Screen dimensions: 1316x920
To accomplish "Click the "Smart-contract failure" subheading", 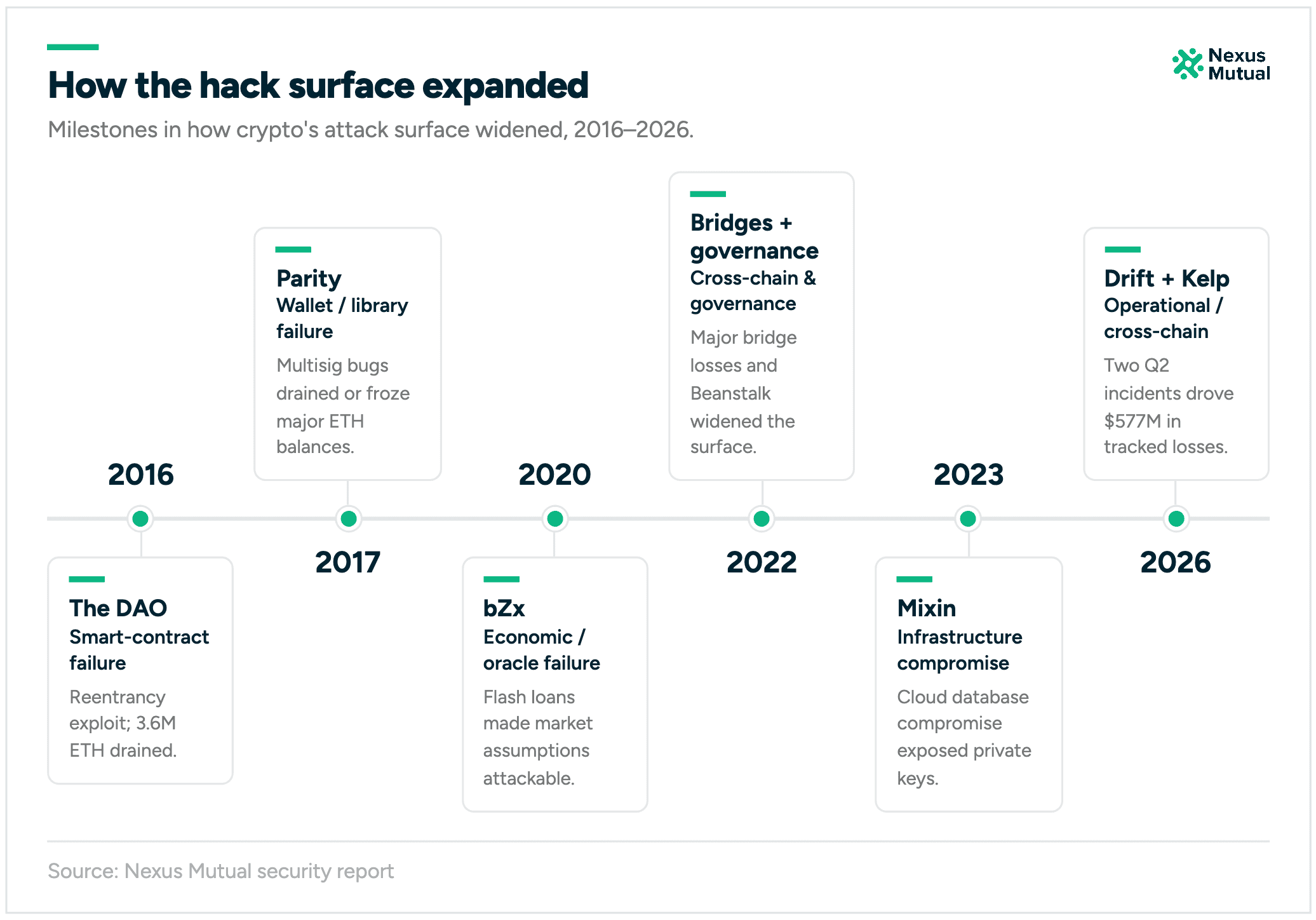I will [x=139, y=650].
